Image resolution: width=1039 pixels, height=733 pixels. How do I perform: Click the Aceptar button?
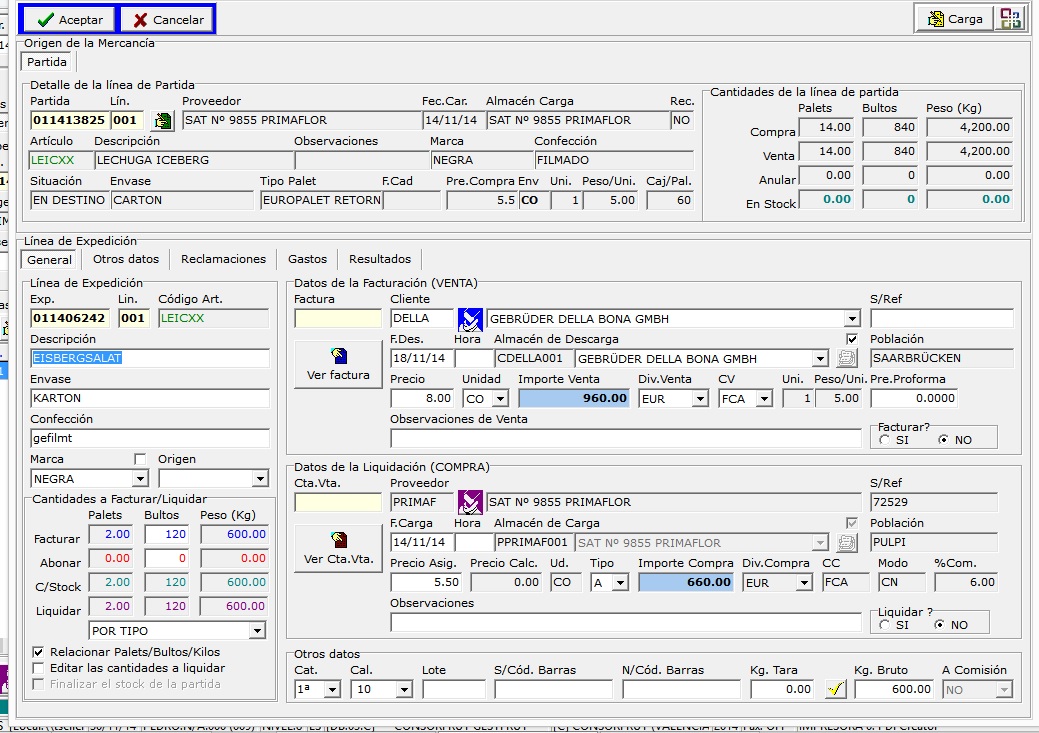pos(70,19)
